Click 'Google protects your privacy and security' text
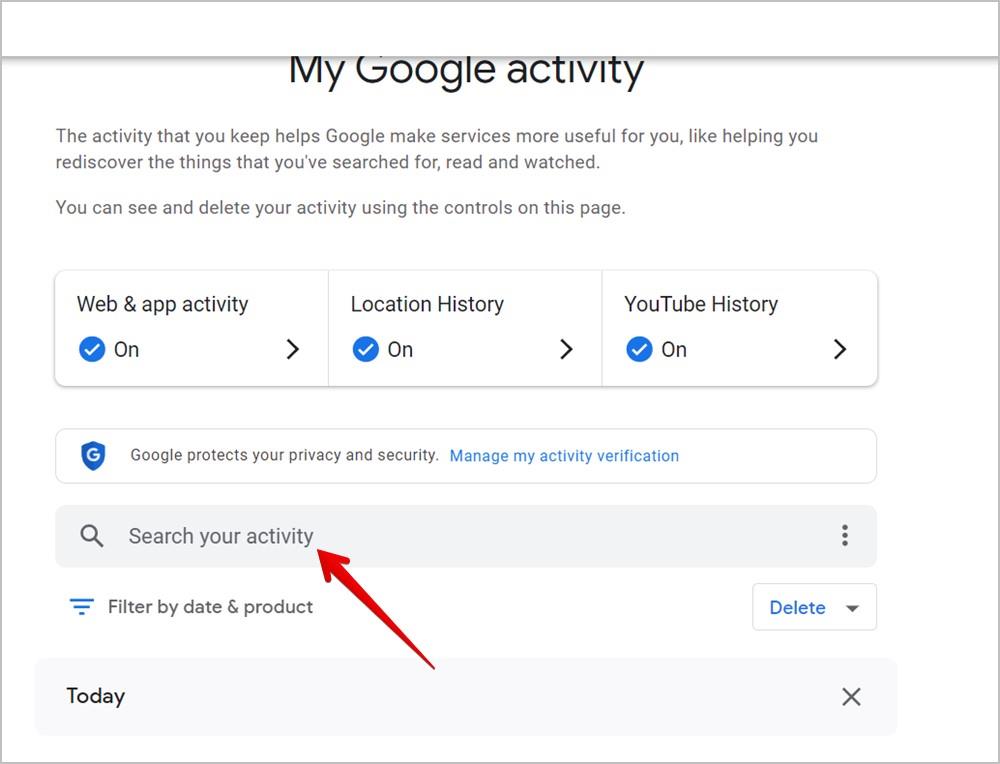Screen dimensions: 1000x764 coord(284,455)
